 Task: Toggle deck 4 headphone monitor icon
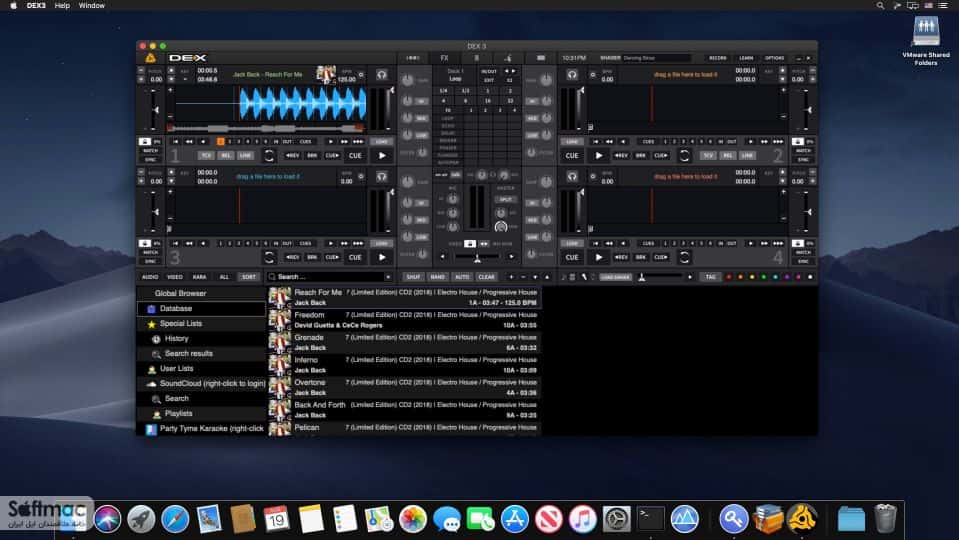coord(572,177)
